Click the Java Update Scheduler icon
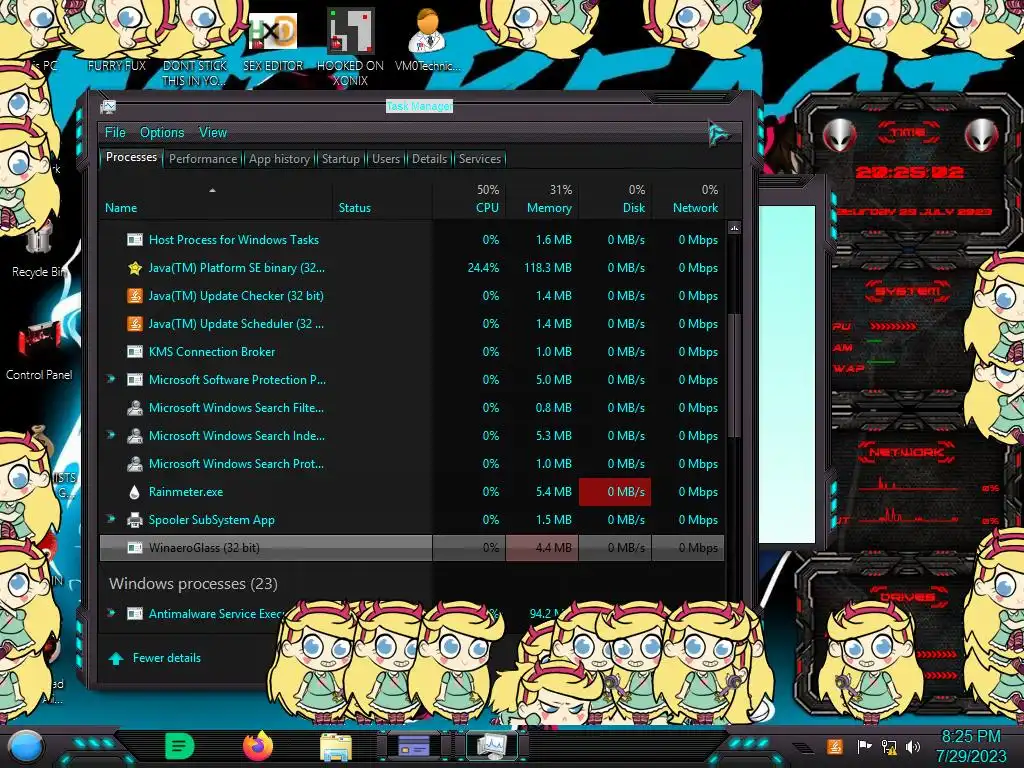Viewport: 1024px width, 768px height. pyautogui.click(x=135, y=324)
